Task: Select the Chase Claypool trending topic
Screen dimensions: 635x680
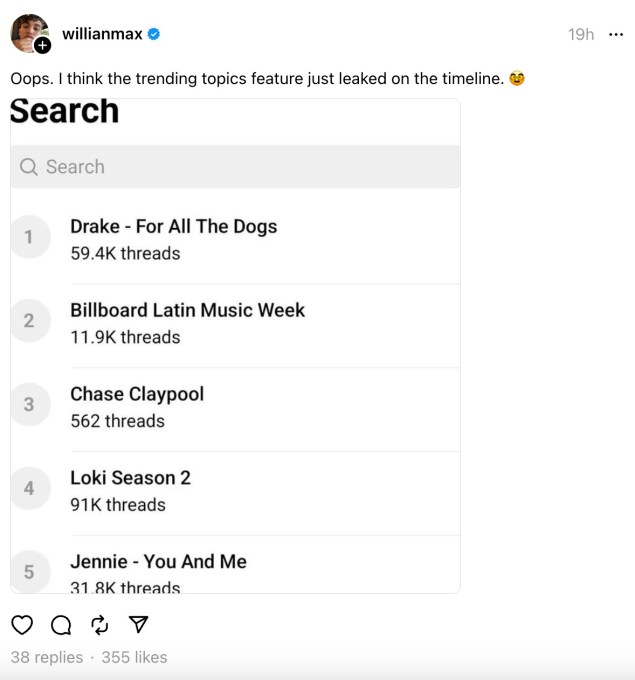Action: pos(137,394)
